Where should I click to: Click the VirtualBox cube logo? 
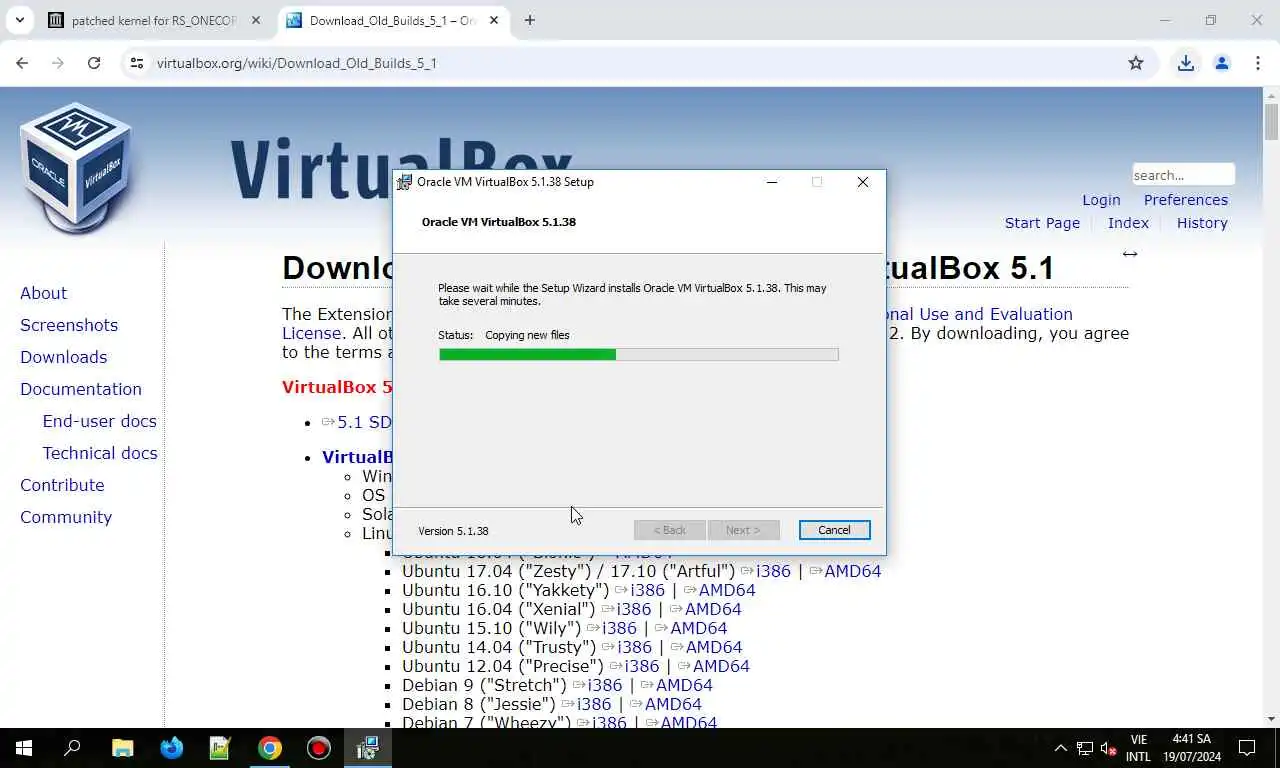76,168
